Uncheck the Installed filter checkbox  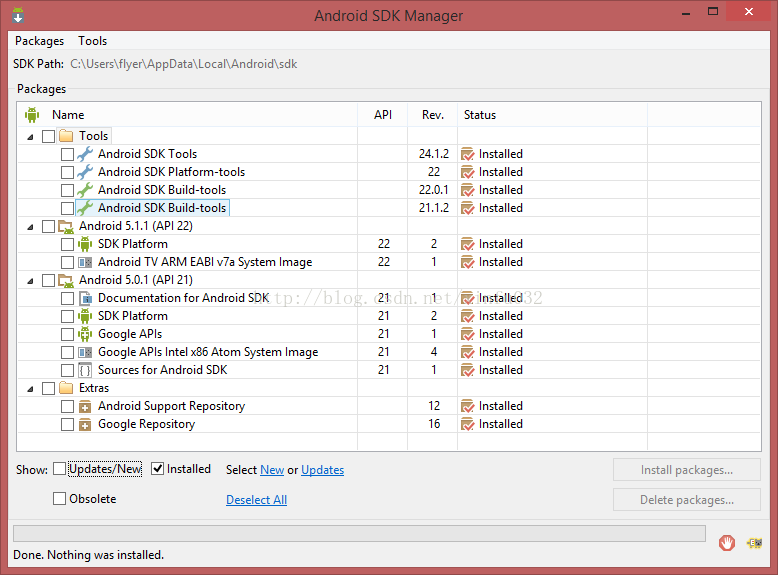(x=158, y=469)
